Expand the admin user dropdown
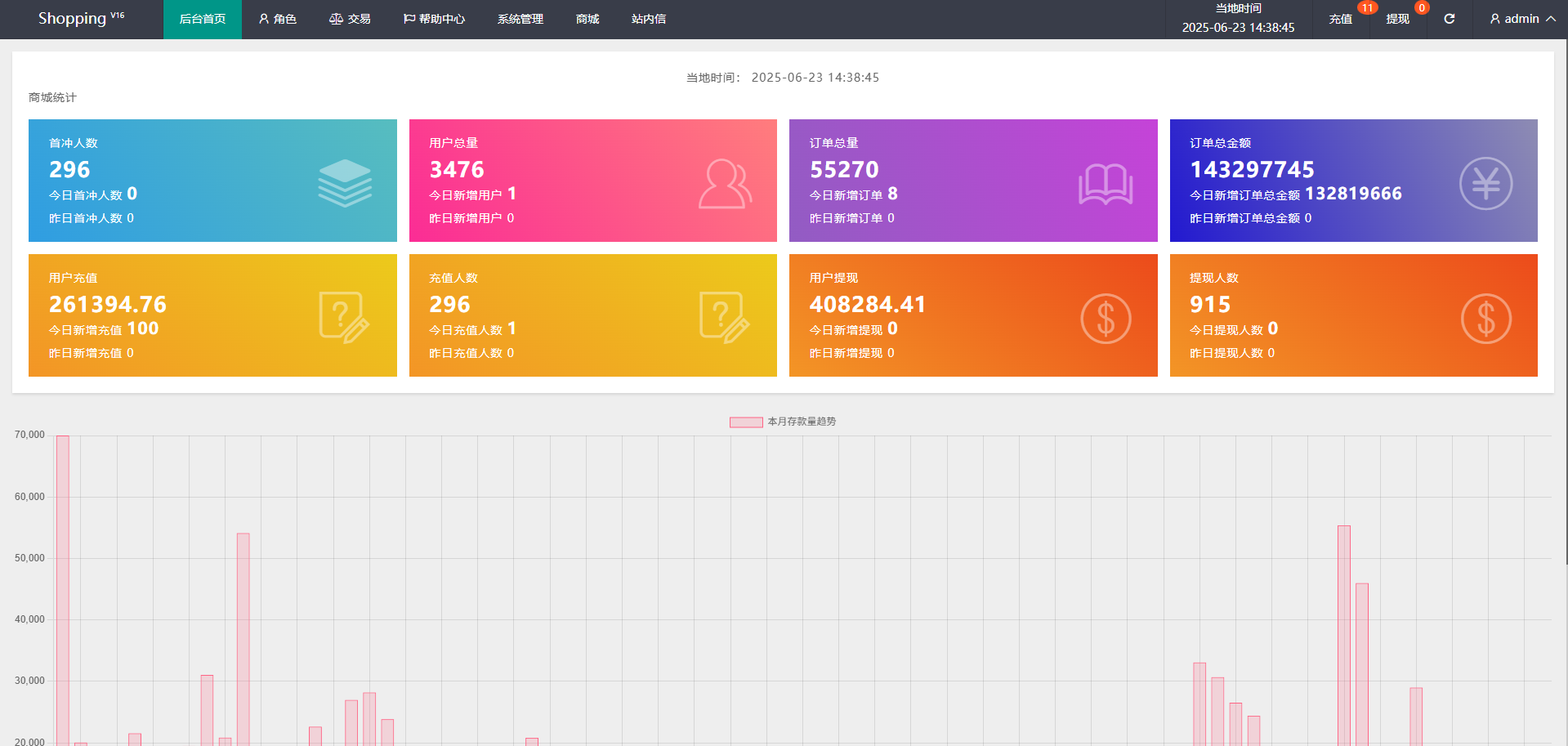The image size is (1568, 746). [x=1521, y=19]
